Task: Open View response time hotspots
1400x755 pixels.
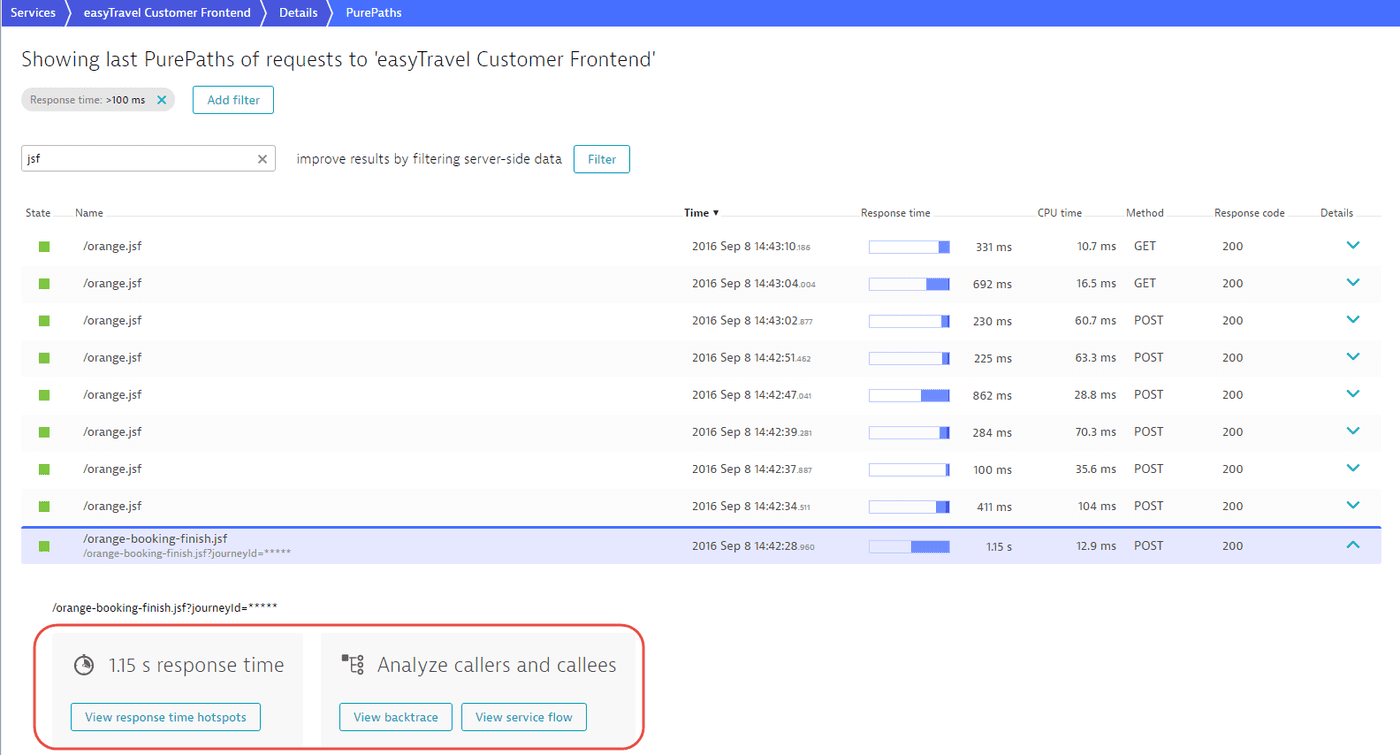Action: (166, 717)
